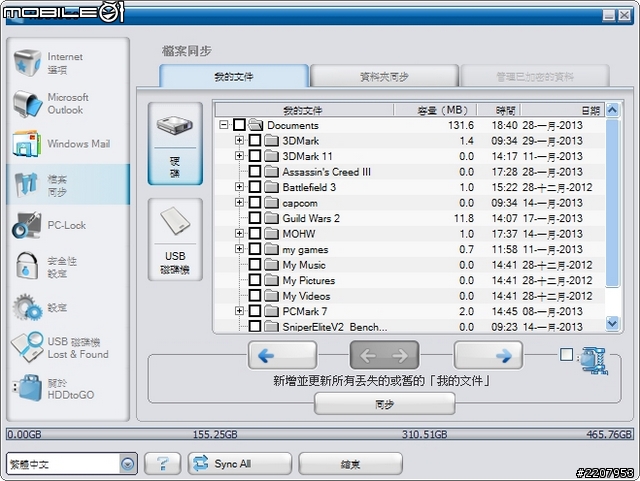
Task: Click the PCMark 7 folder icon
Action: 271,311
